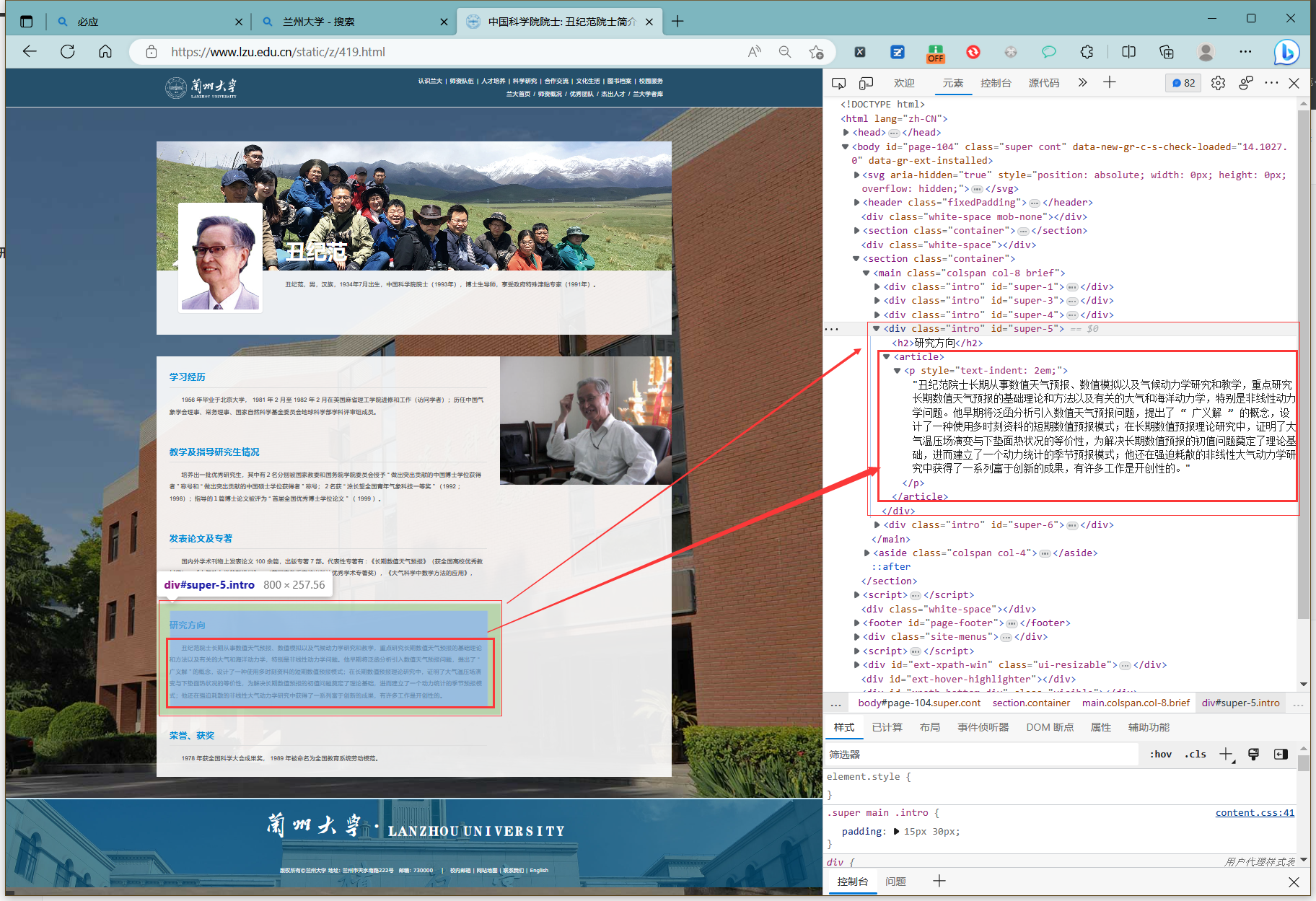Expand header fixedPadding node
1316x901 pixels.
(x=856, y=203)
